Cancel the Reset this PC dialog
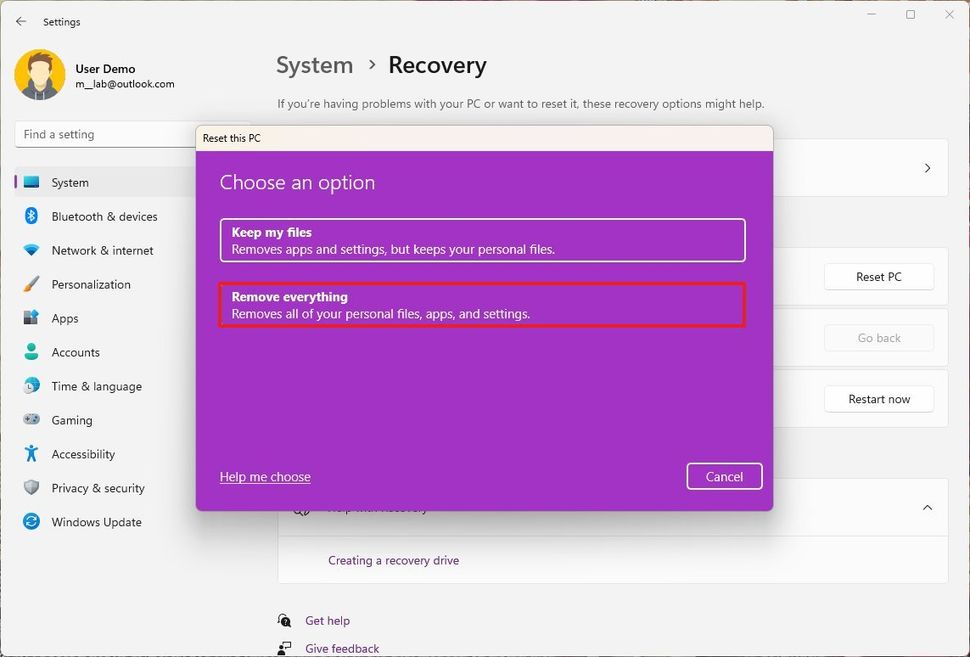 (x=724, y=476)
